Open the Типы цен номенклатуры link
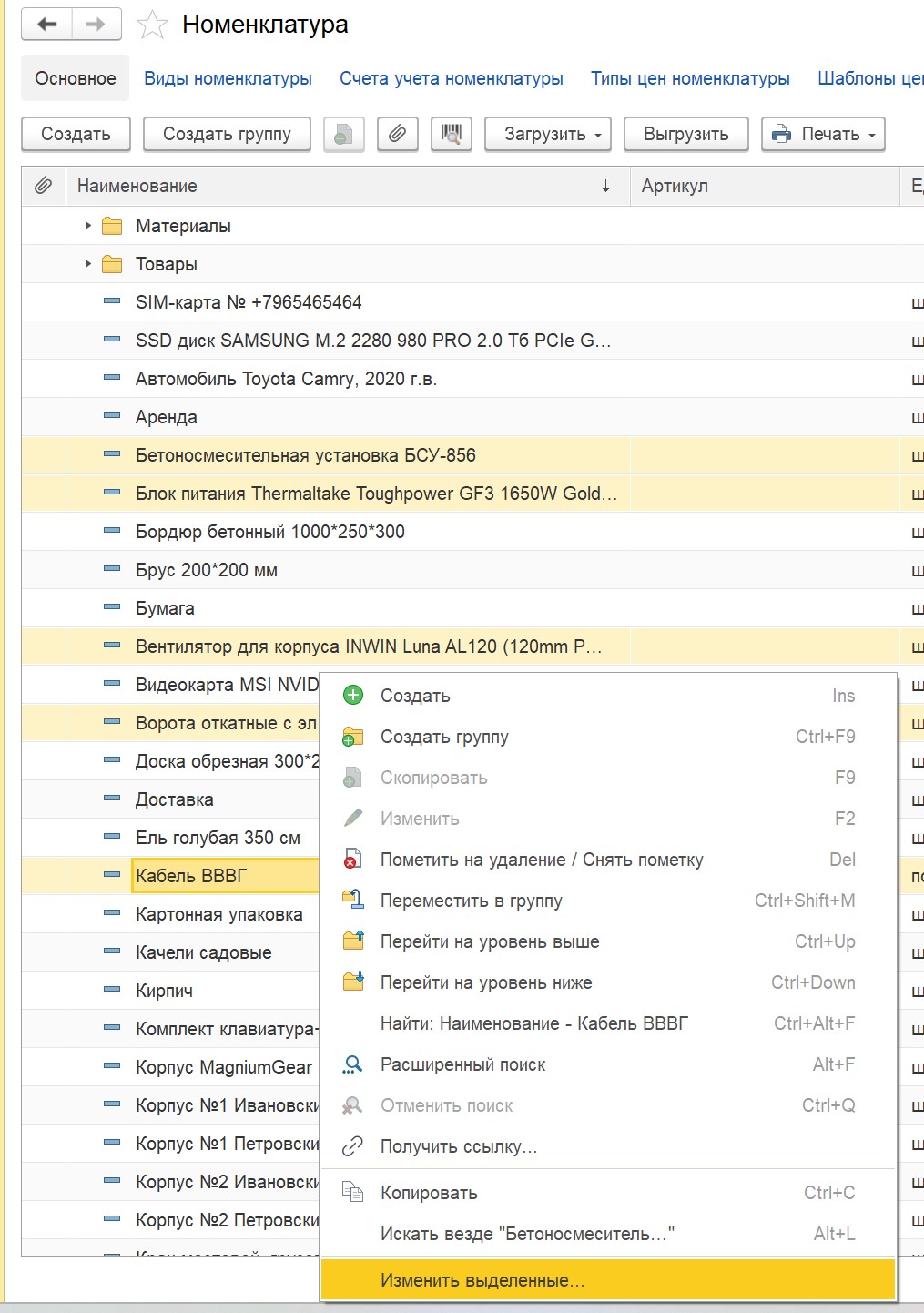 coord(690,78)
